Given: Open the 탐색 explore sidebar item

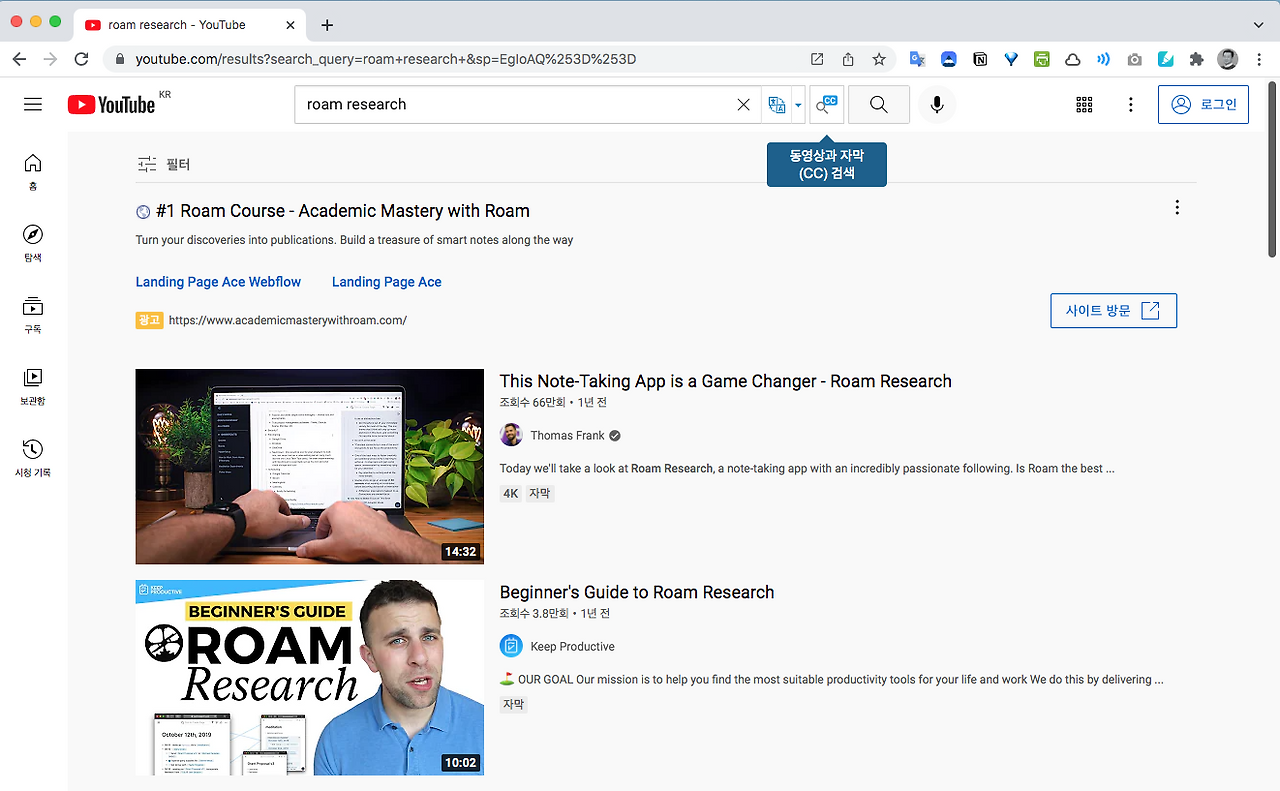Looking at the screenshot, I should pos(33,243).
